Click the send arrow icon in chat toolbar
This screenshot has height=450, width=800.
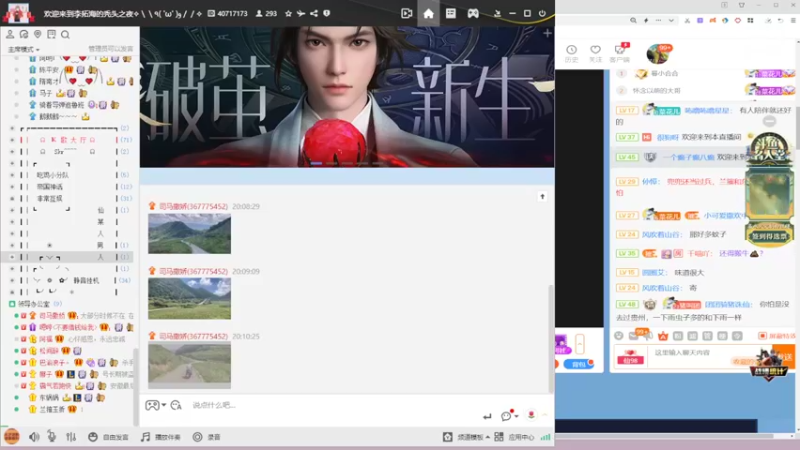487,416
